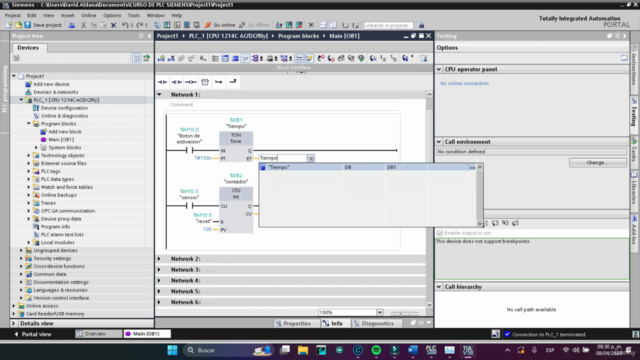Click the search-in-project binoculars icon
The width and height of the screenshot is (640, 360).
421,25
